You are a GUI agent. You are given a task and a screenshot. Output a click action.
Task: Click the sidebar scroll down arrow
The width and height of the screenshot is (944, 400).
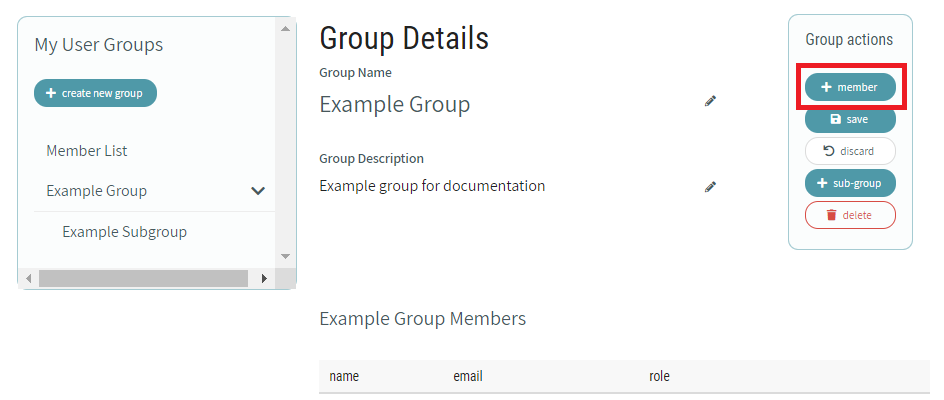click(x=285, y=256)
